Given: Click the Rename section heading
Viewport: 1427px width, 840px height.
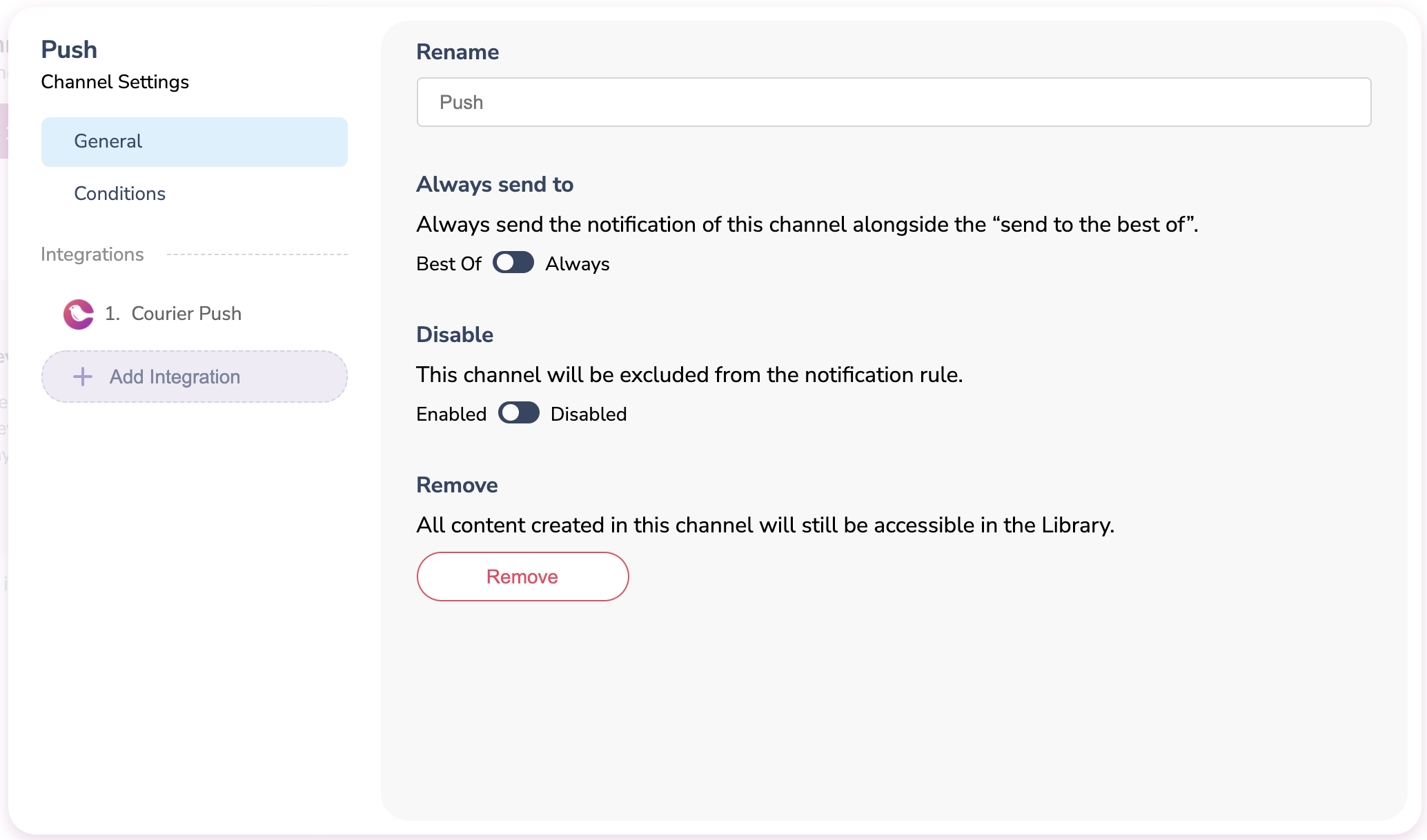Looking at the screenshot, I should pos(457,52).
